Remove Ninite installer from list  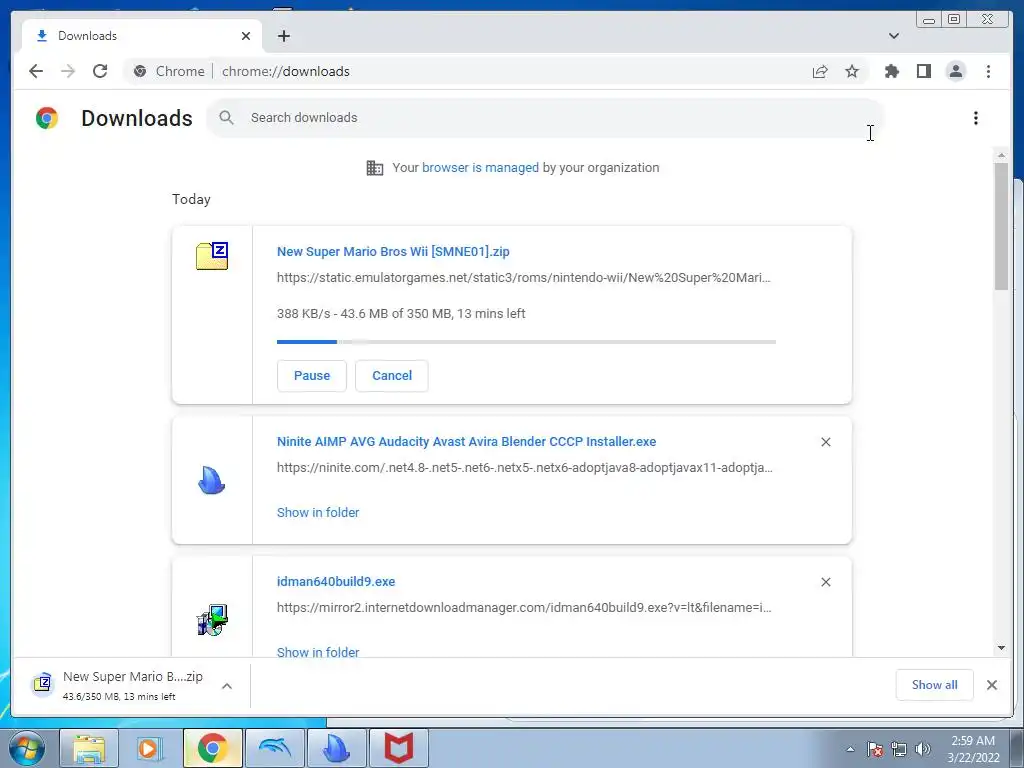pos(825,442)
